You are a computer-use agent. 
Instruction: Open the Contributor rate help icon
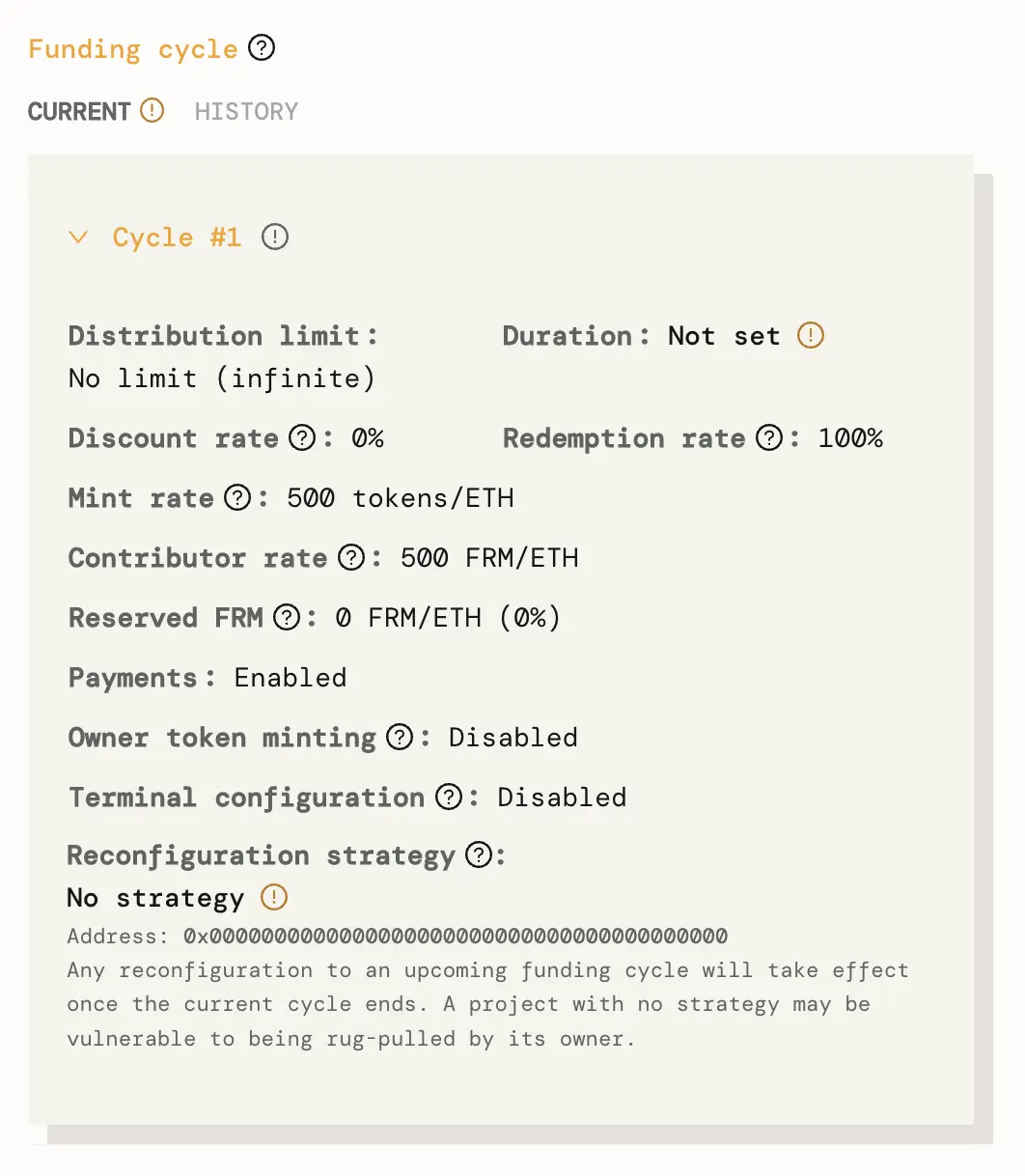[350, 557]
